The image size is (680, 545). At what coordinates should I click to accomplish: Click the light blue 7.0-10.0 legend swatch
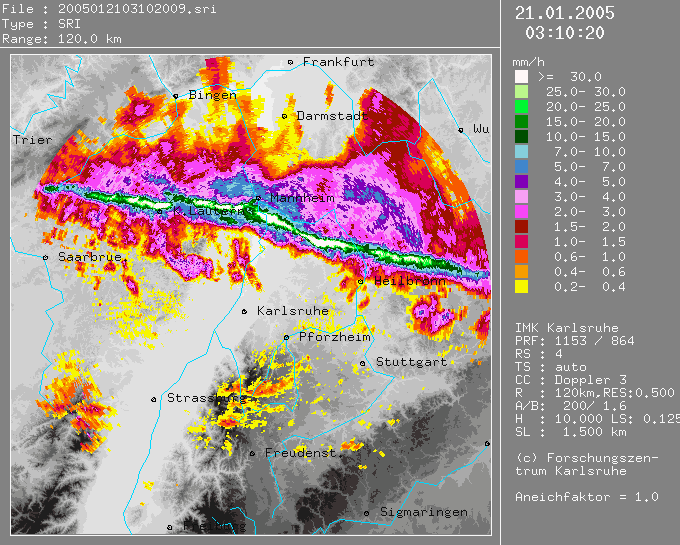pos(521,151)
